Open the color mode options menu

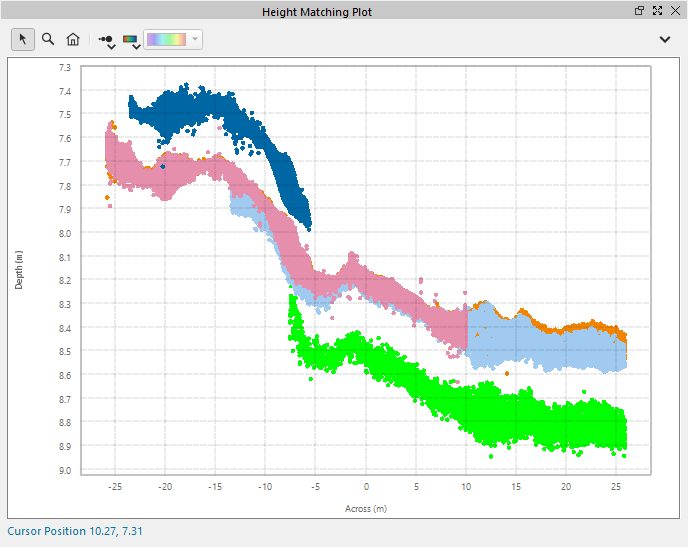[131, 40]
